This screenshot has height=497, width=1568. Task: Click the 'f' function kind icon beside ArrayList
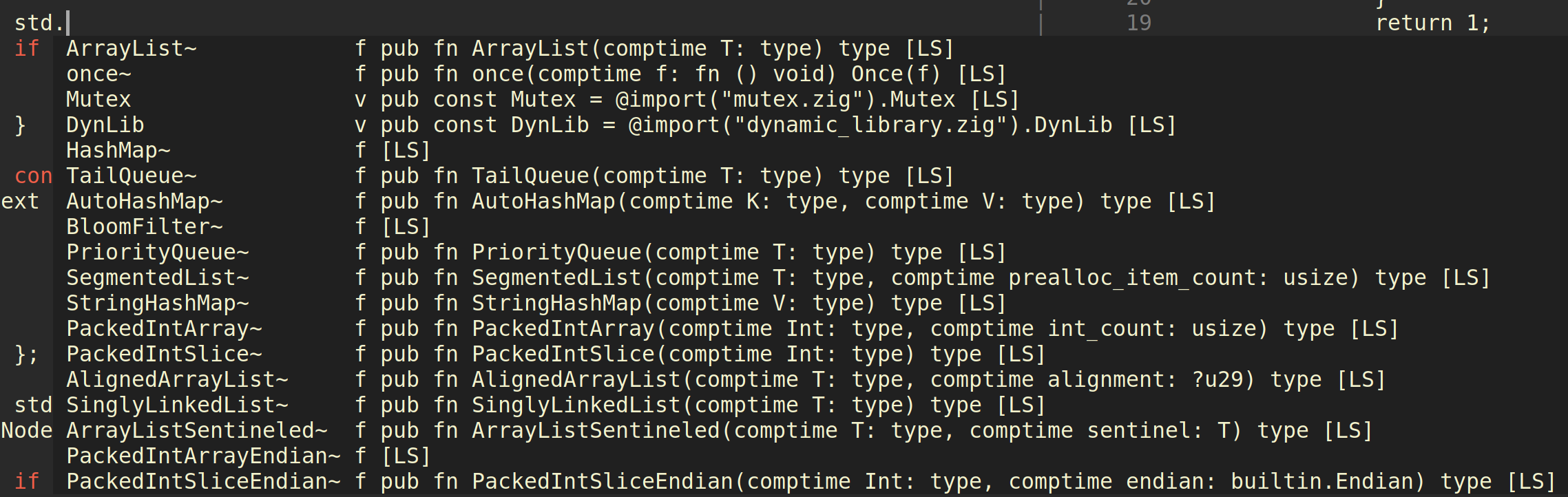359,48
